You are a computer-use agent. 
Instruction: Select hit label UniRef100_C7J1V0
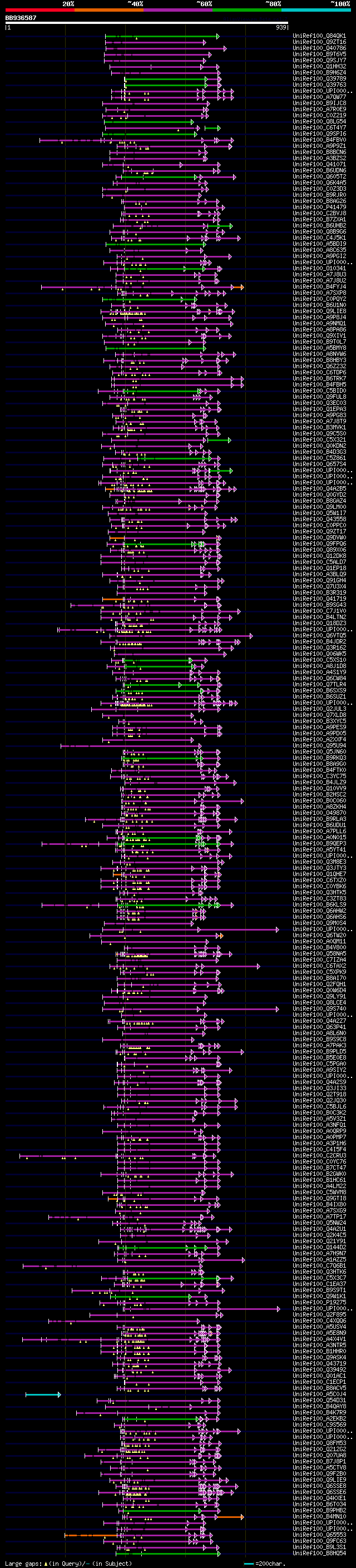coord(319,611)
